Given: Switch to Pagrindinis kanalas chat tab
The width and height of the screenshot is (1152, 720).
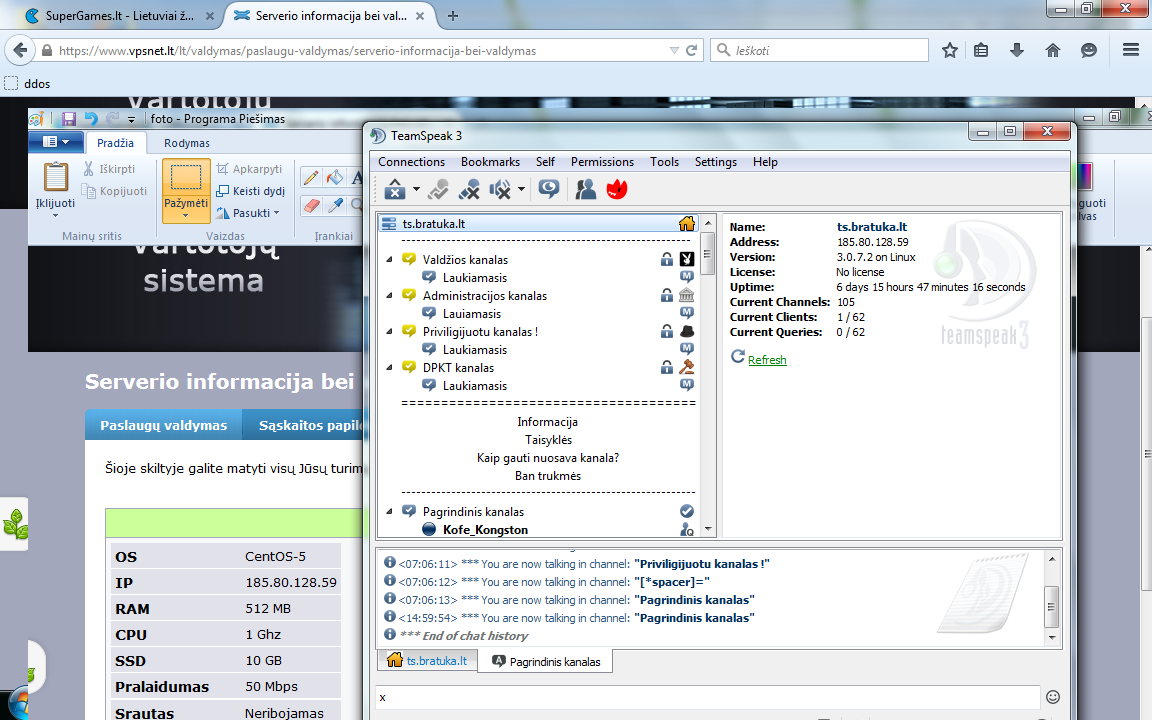Looking at the screenshot, I should tap(546, 661).
